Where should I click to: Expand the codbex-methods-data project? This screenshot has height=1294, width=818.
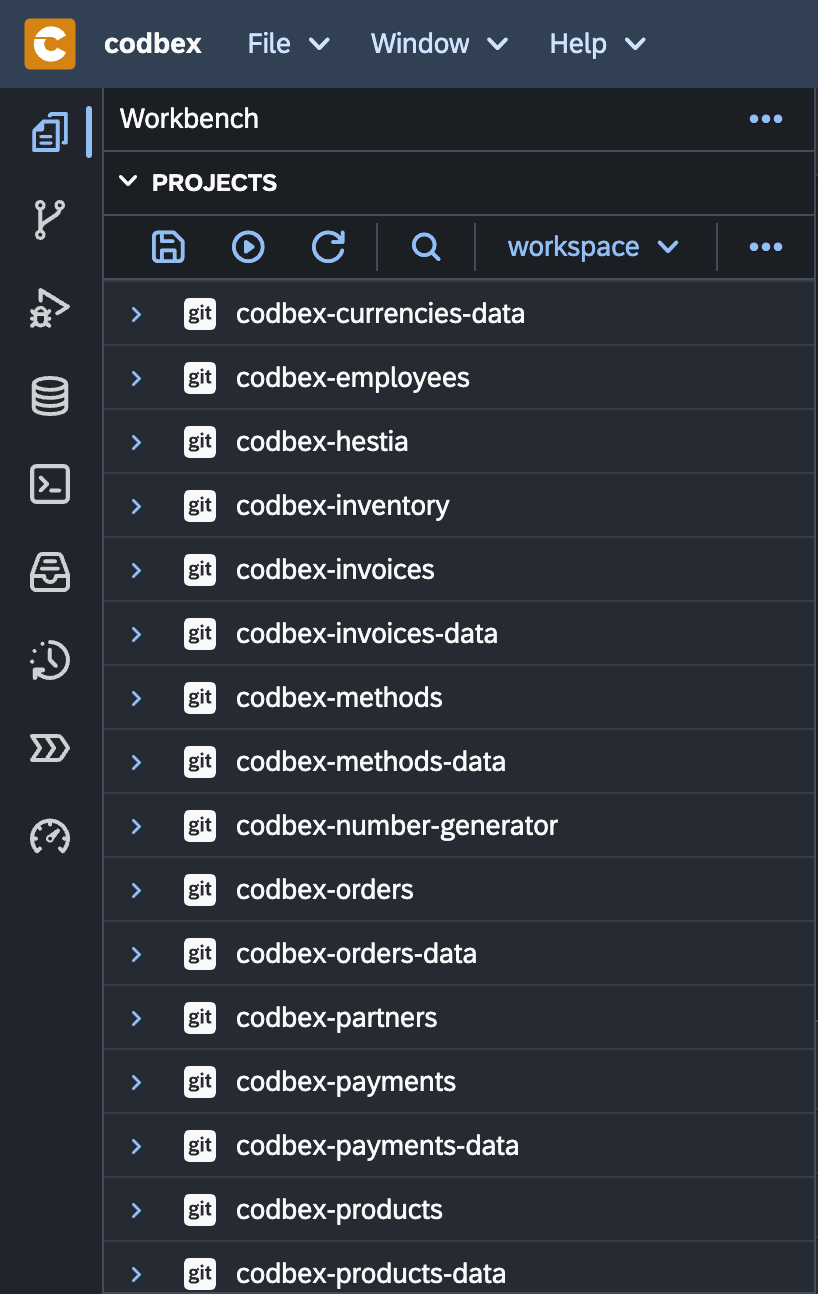click(137, 762)
